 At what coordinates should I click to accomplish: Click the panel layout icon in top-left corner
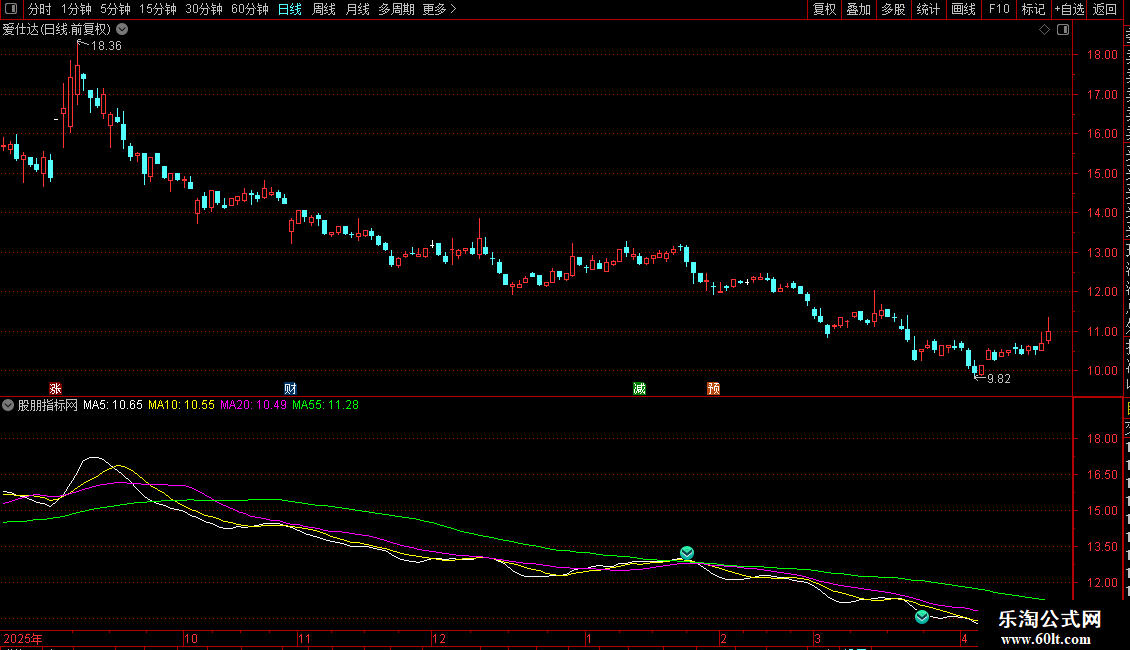pos(11,9)
